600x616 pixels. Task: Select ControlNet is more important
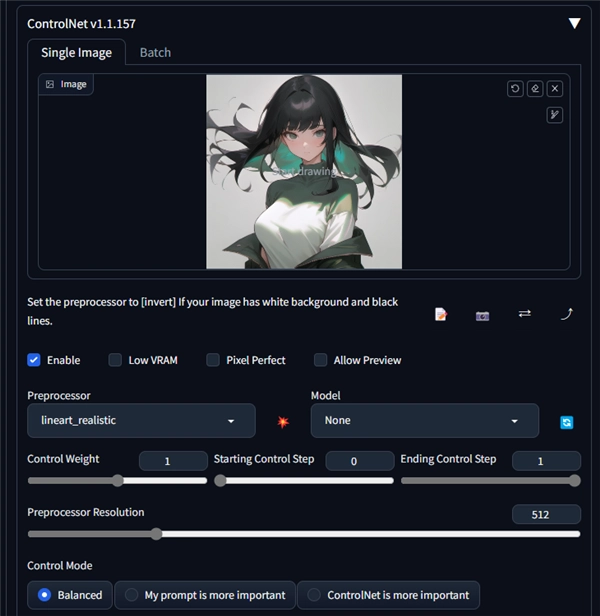tap(389, 595)
